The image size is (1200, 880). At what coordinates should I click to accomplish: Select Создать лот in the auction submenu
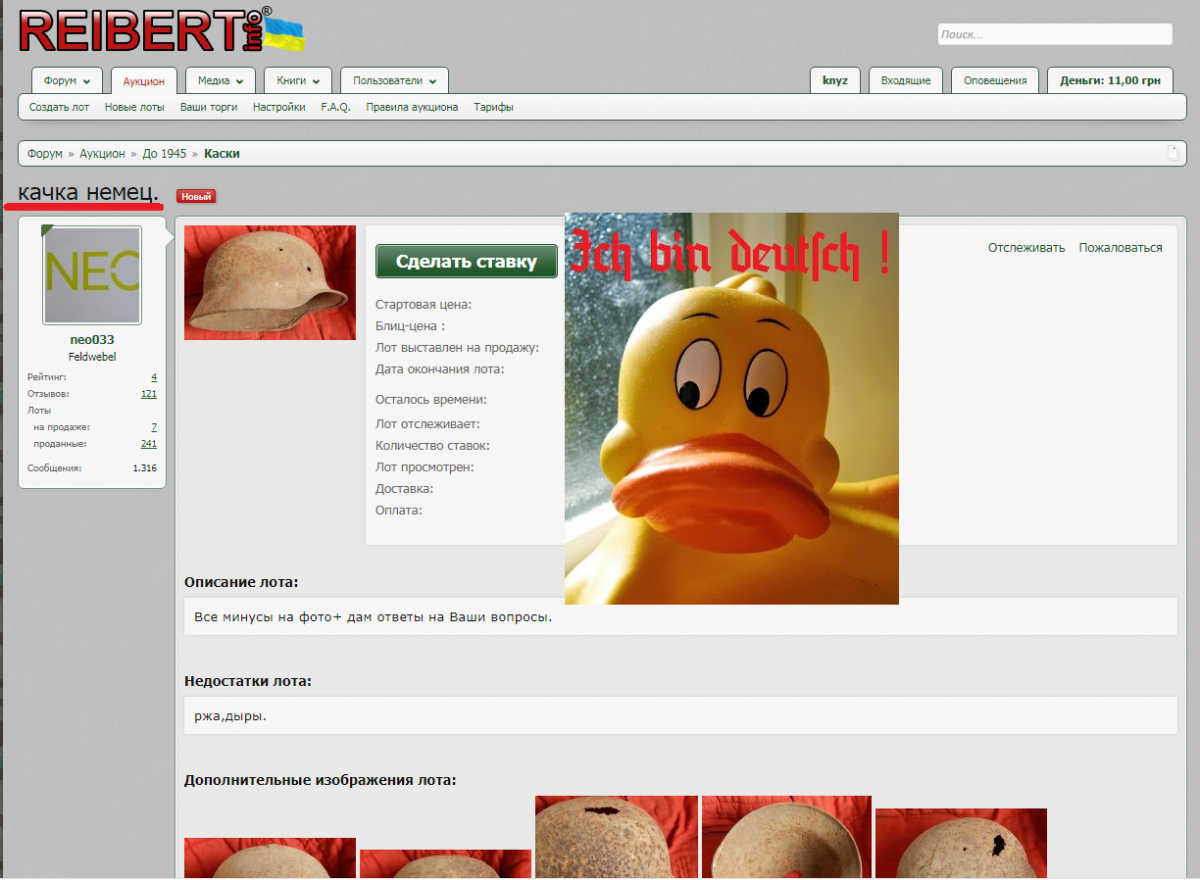[x=60, y=107]
